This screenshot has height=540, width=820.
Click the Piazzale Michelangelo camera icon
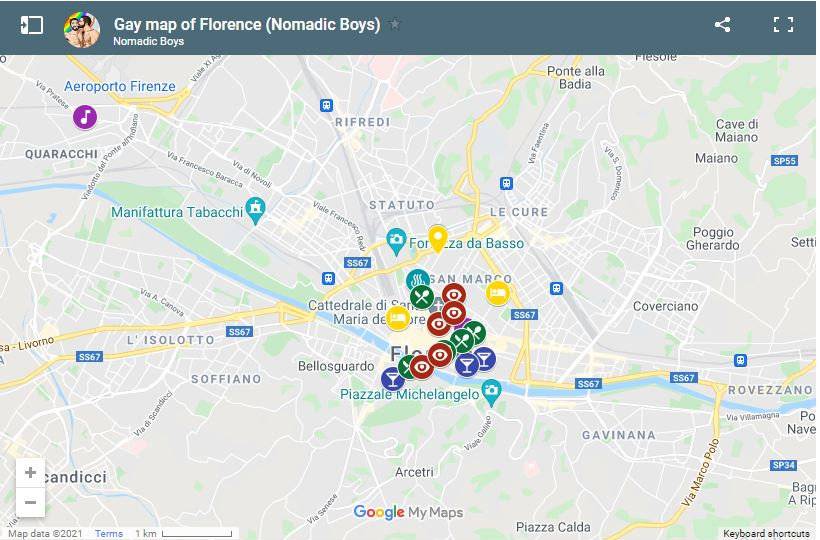point(491,393)
